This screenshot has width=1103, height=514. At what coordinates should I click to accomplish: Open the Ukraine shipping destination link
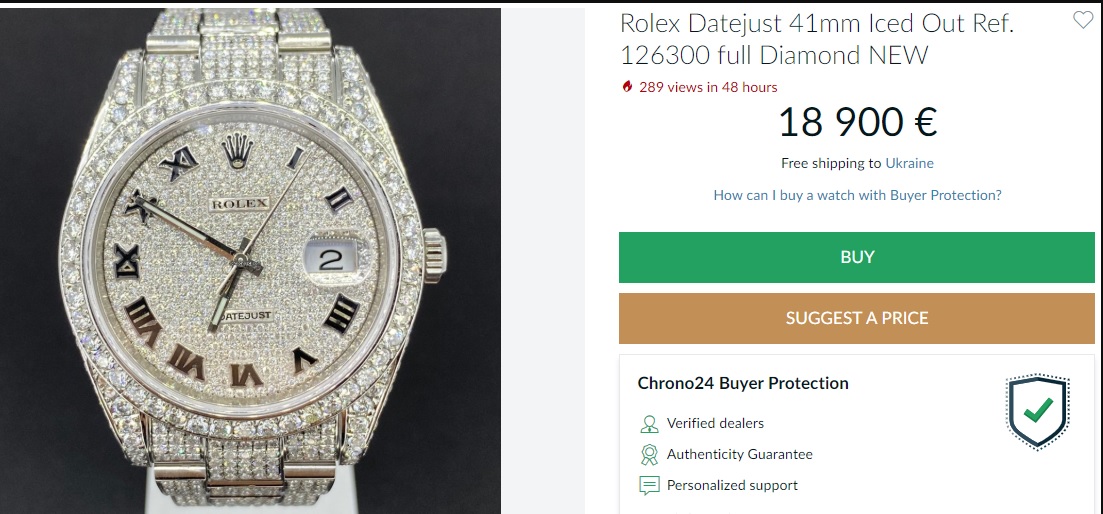pos(909,163)
